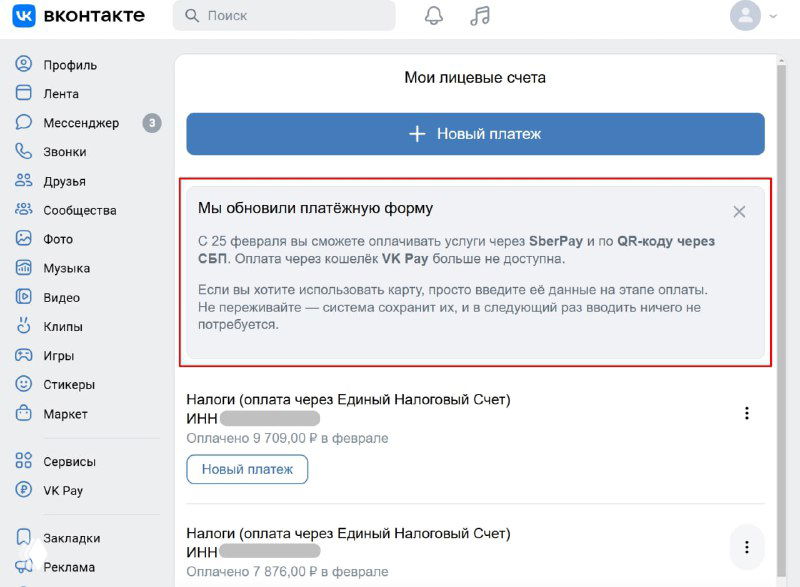Open the kebab menu for the second Налоги payment
The width and height of the screenshot is (800, 587).
pos(747,547)
